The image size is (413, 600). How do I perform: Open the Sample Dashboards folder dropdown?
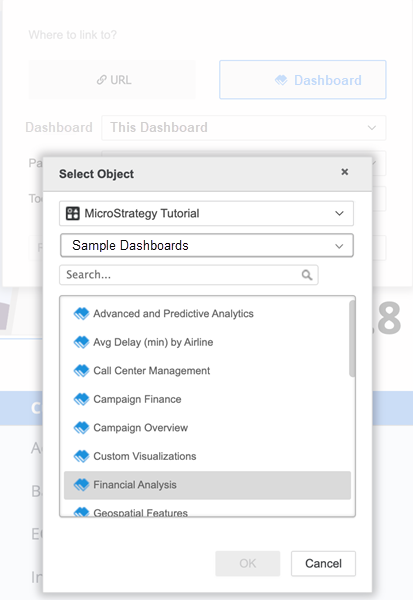(207, 245)
